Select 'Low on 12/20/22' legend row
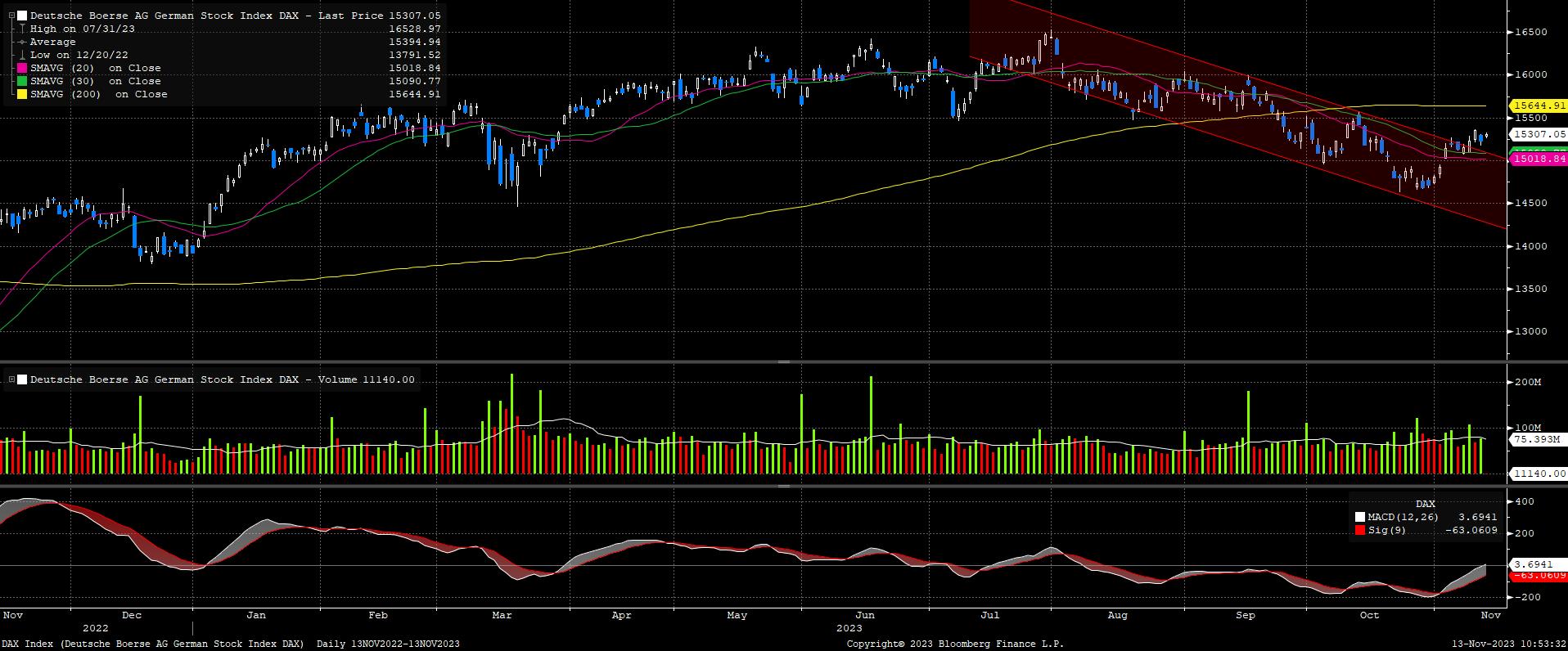This screenshot has height=651, width=1568. click(79, 55)
